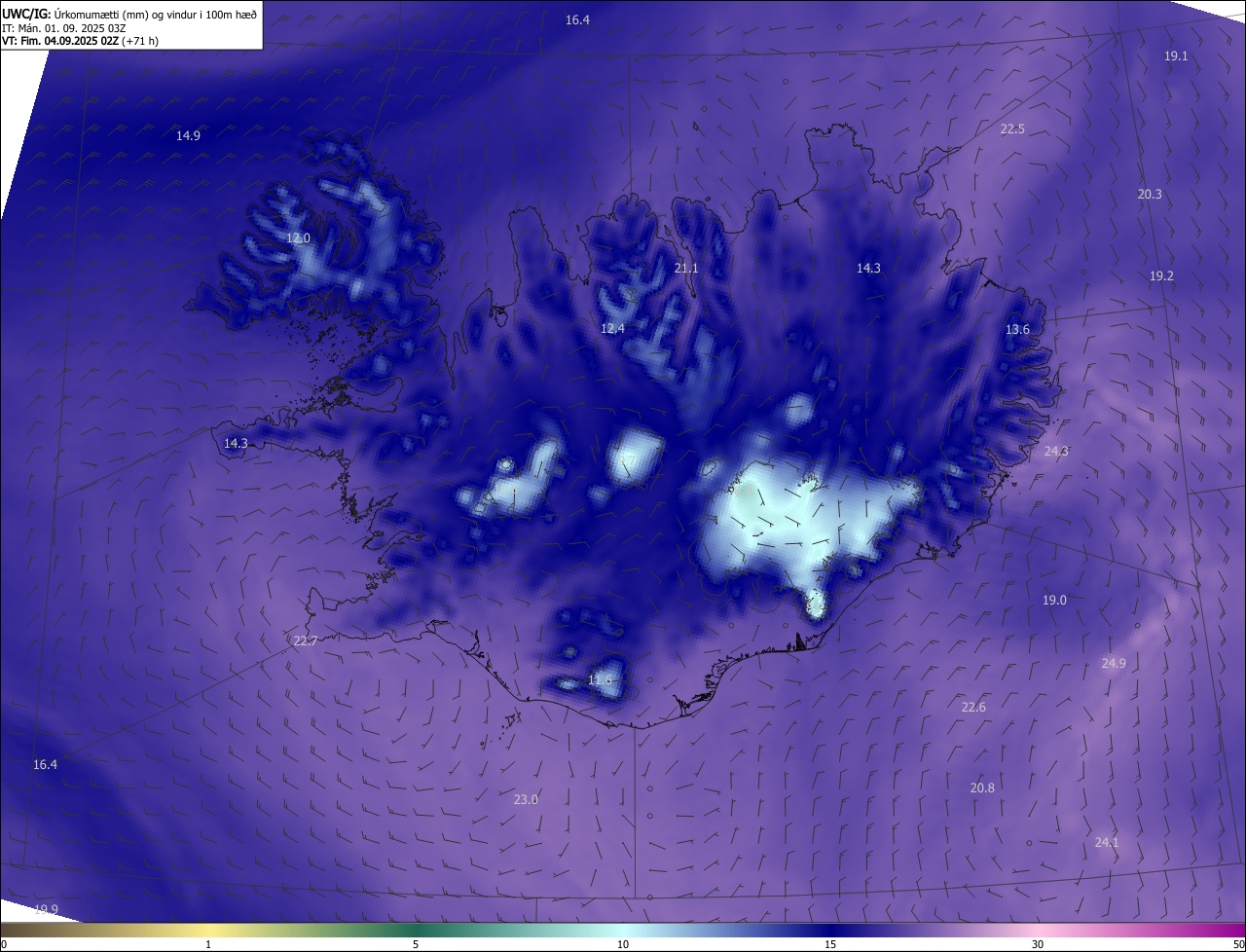Click the valid time 'VT: Fim. 04.09.2025 02Z (+71 h)'
Viewport: 1246px width, 952px height.
[x=81, y=41]
